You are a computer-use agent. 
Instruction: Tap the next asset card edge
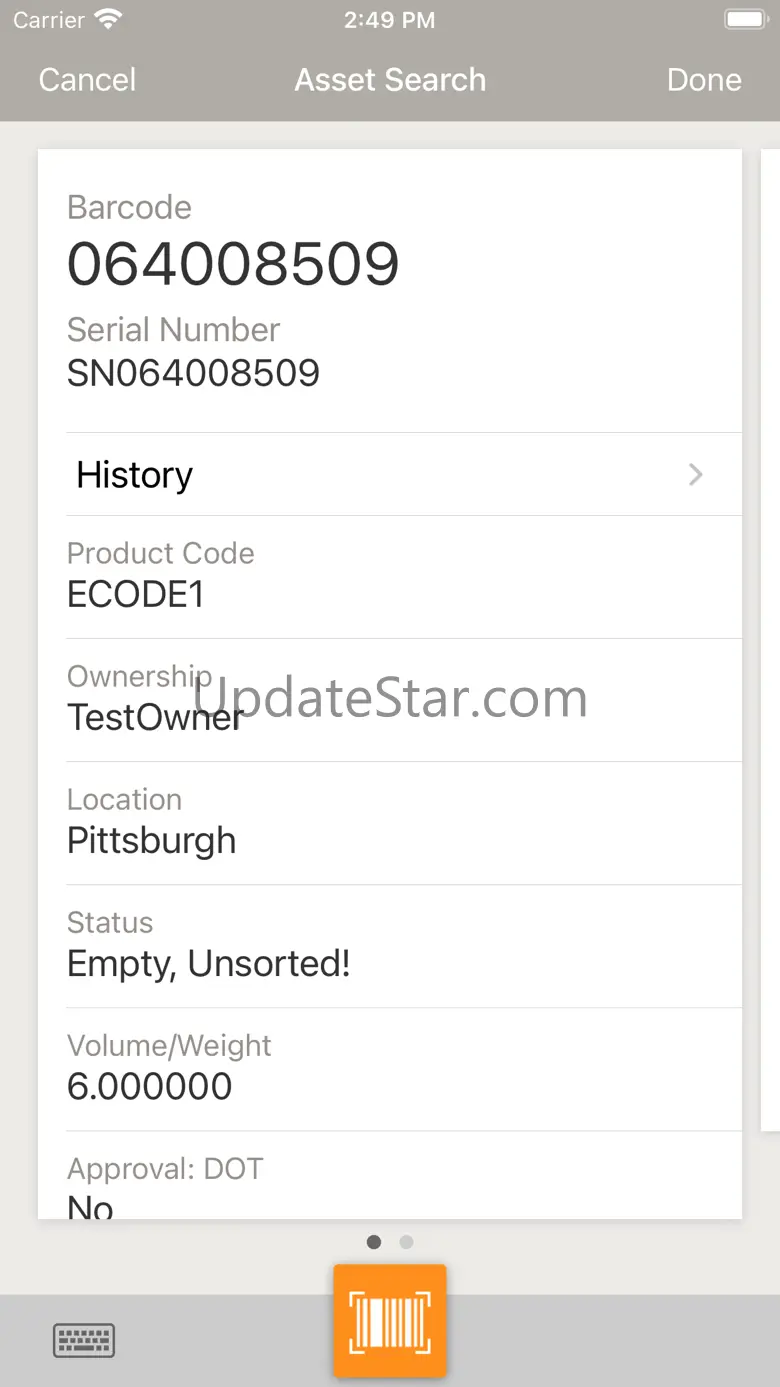click(x=770, y=640)
